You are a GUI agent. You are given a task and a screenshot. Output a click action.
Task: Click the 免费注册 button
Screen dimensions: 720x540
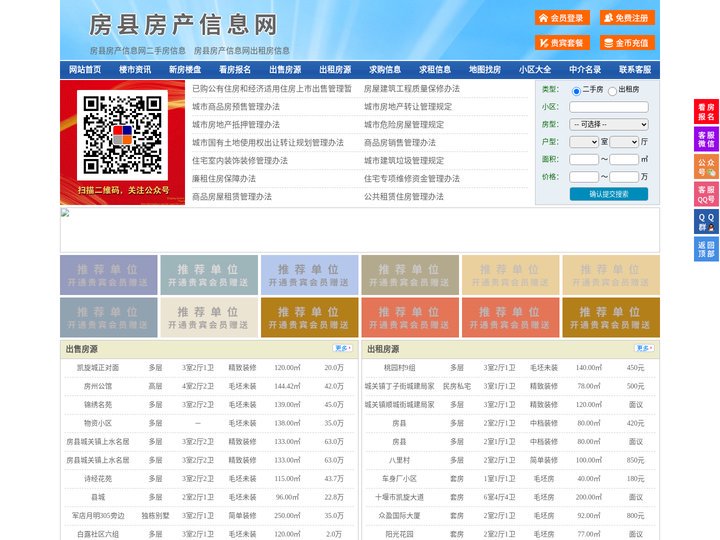(627, 18)
